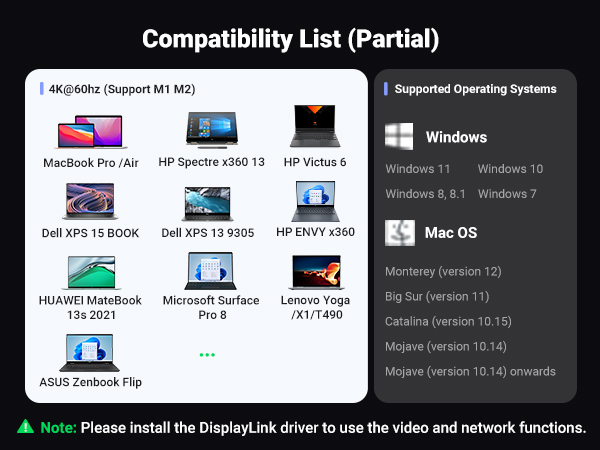The image size is (600, 450).
Task: Click the Windows 10 text
Action: [510, 169]
